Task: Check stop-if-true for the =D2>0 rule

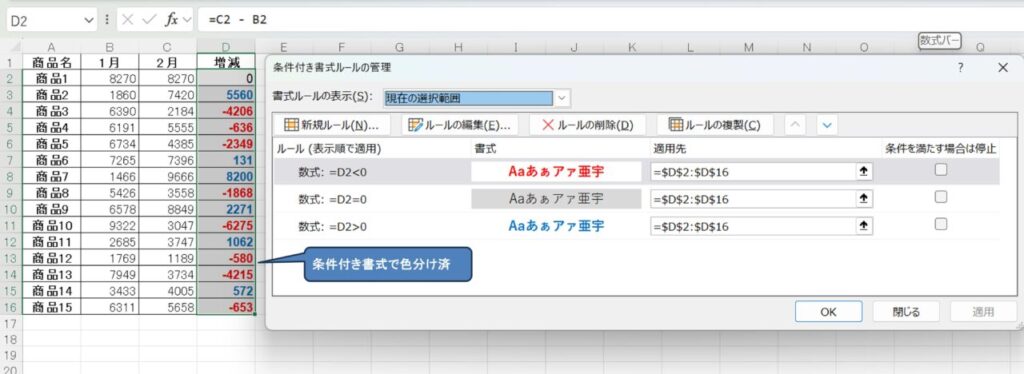Action: coord(940,224)
